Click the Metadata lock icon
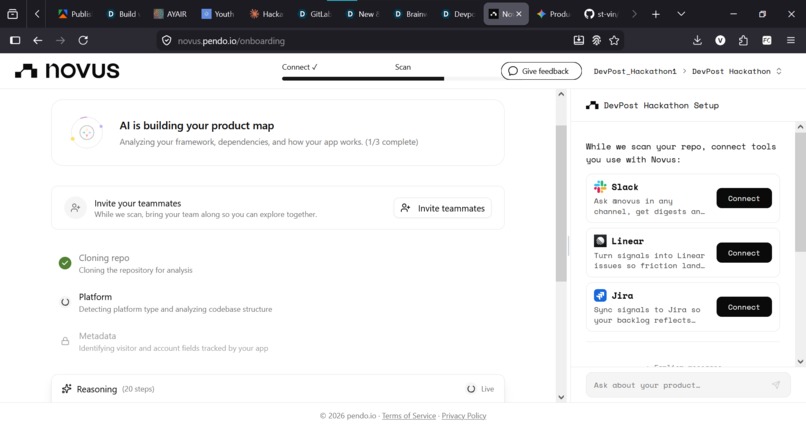Image resolution: width=806 pixels, height=428 pixels. click(65, 341)
